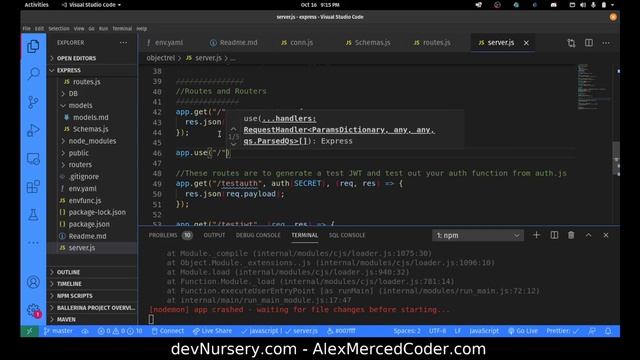Viewport: 640px width, 360px height.
Task: Close the server.js editor tab
Action: (526, 42)
